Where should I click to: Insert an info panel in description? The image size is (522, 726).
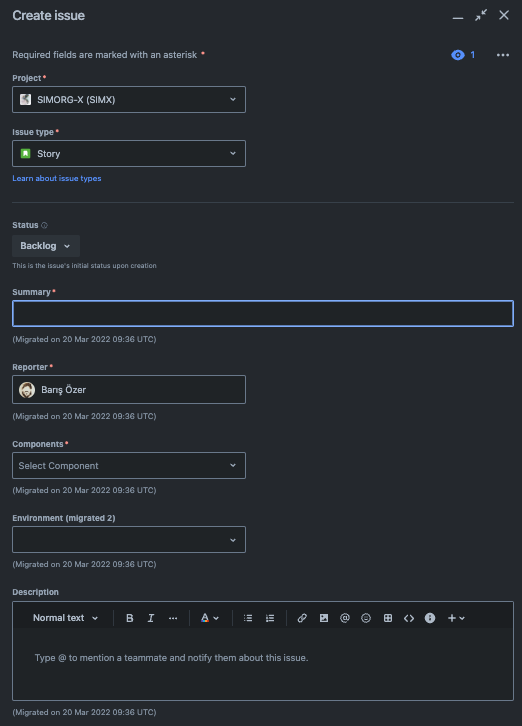(x=430, y=618)
